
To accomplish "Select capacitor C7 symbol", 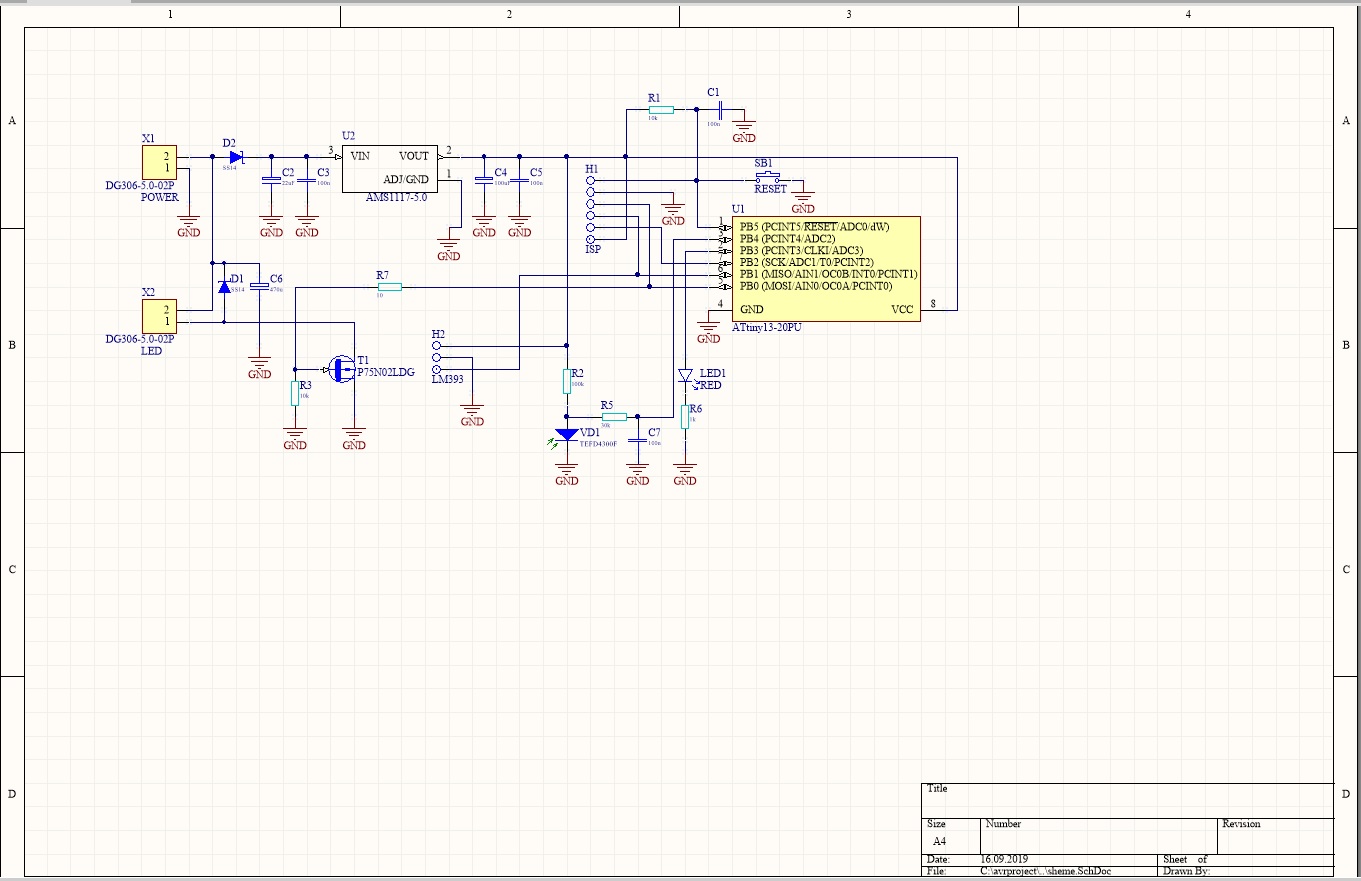I will [637, 440].
